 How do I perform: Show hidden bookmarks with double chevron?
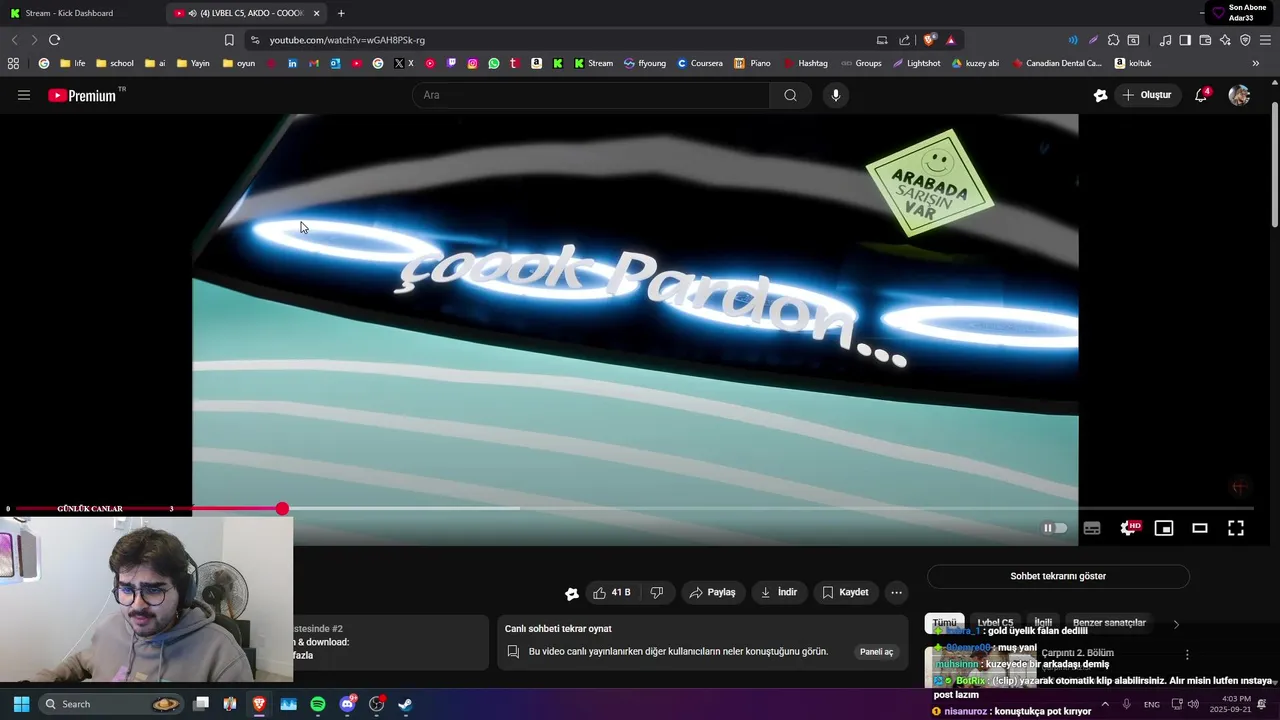tap(1256, 63)
